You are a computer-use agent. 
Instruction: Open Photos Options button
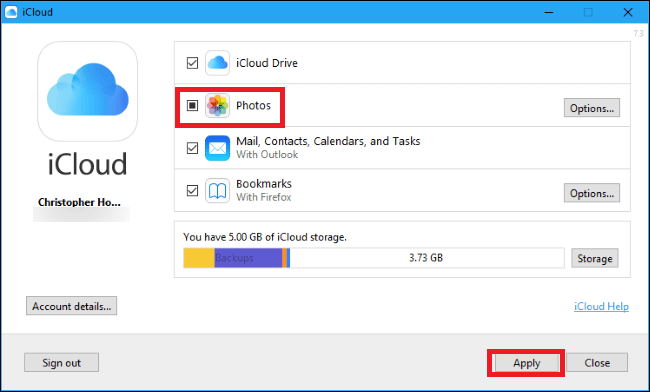point(592,108)
